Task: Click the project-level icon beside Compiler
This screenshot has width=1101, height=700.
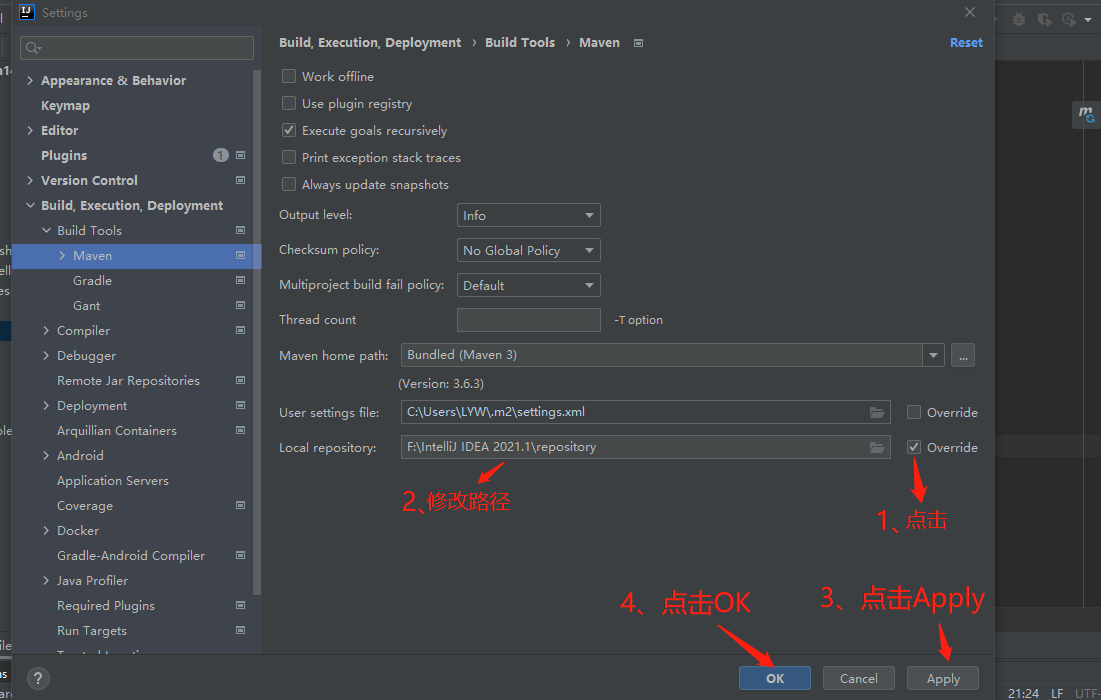Action: (240, 330)
